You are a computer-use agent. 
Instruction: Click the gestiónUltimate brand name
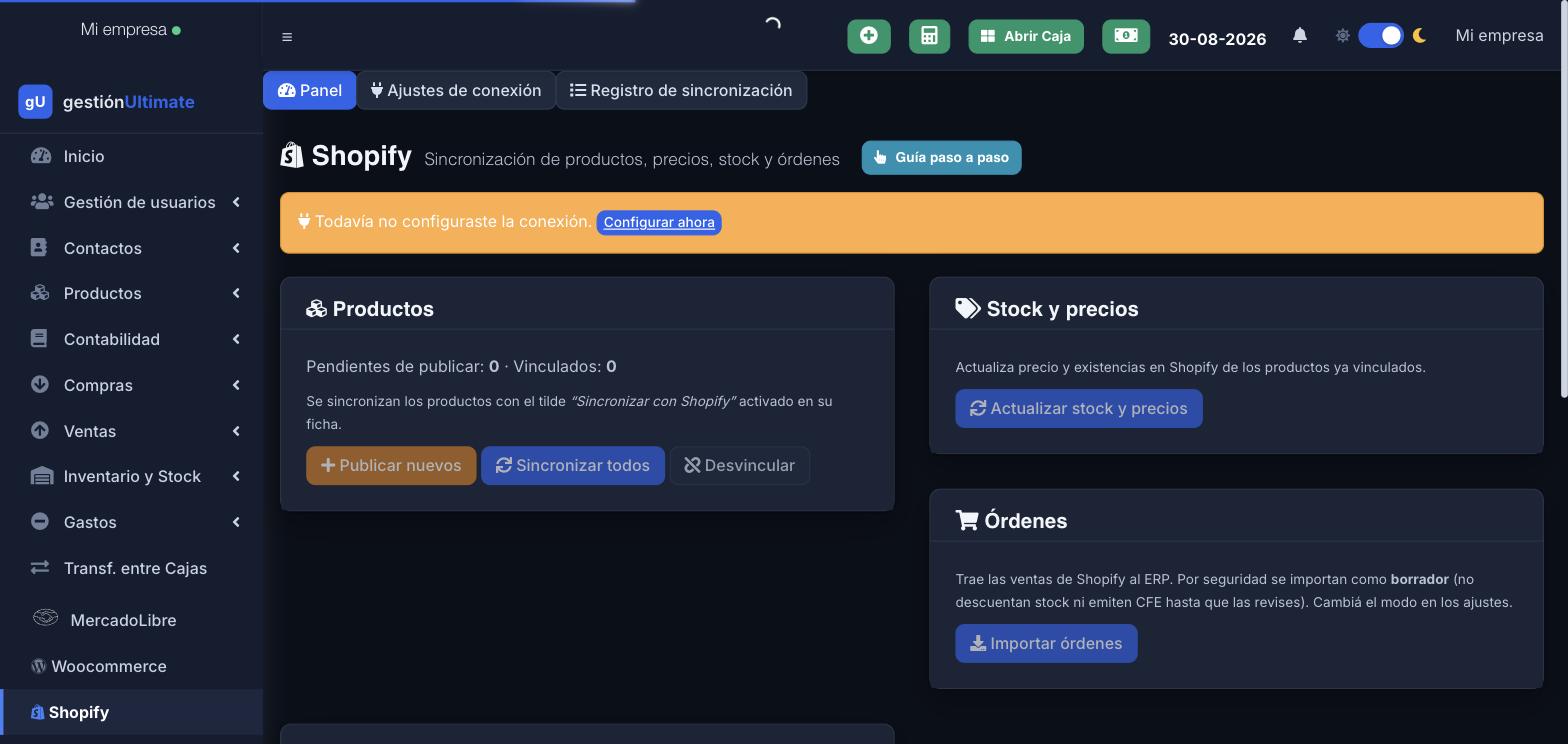[128, 102]
